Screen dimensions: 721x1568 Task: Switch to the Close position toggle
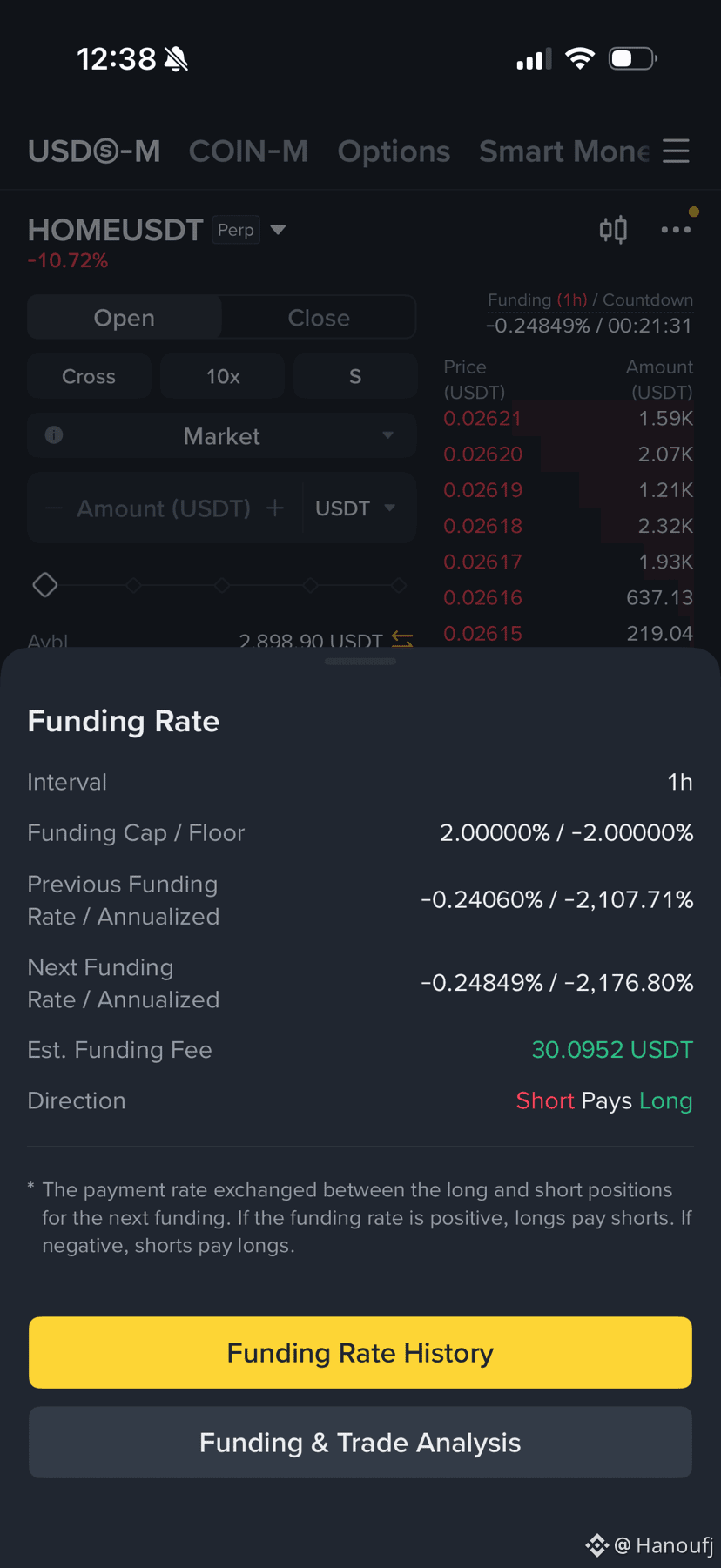pos(319,318)
